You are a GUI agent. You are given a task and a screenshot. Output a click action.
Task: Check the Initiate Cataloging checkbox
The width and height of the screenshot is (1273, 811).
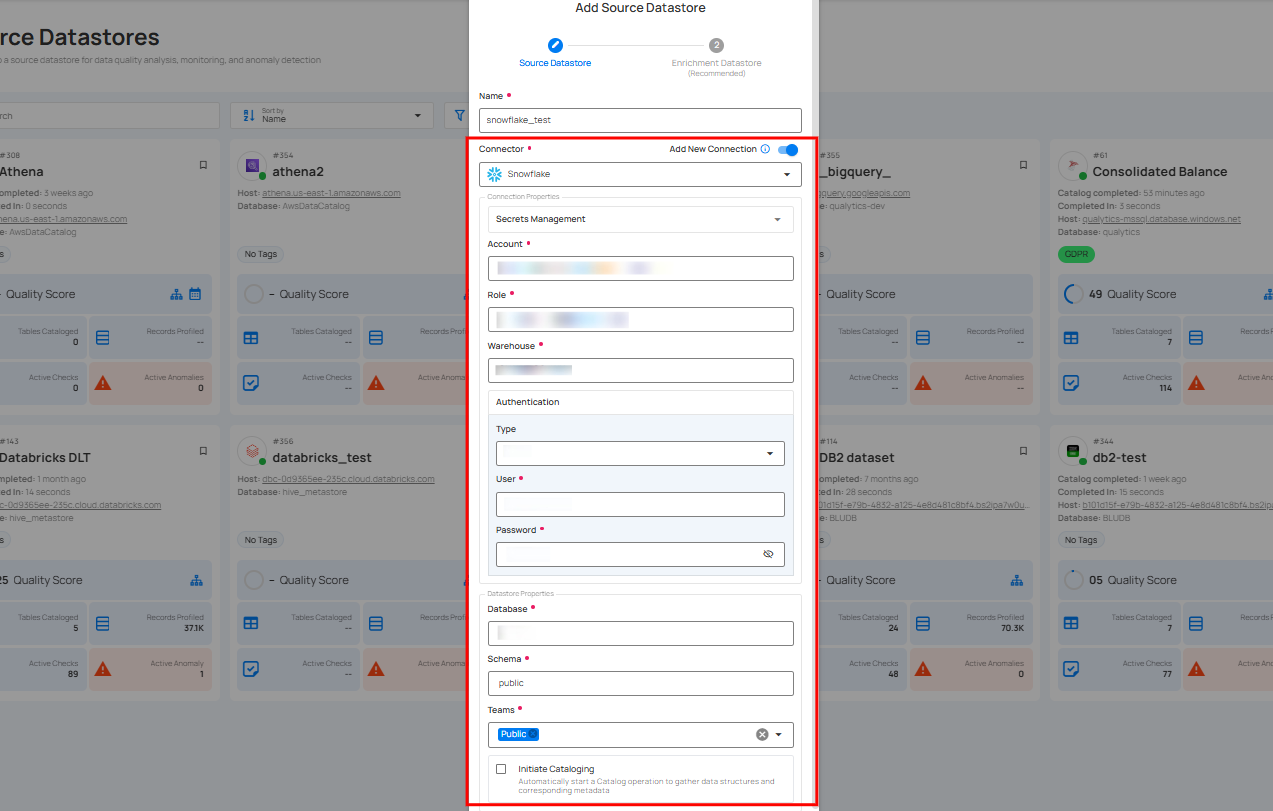pos(501,769)
